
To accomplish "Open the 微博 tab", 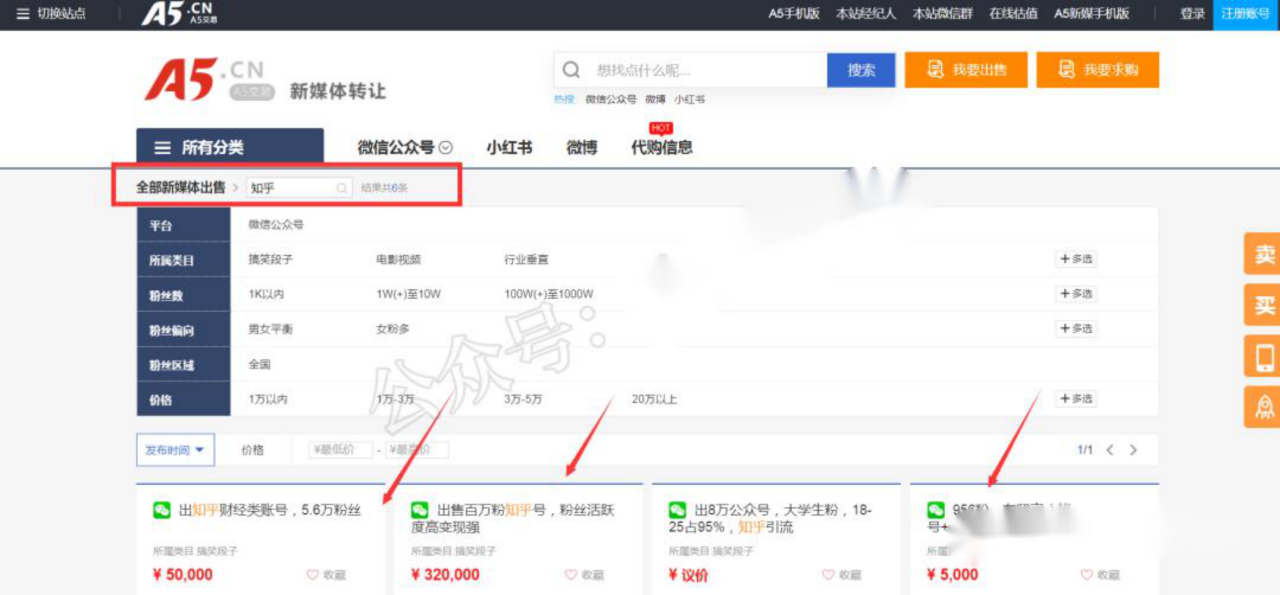I will tap(582, 148).
